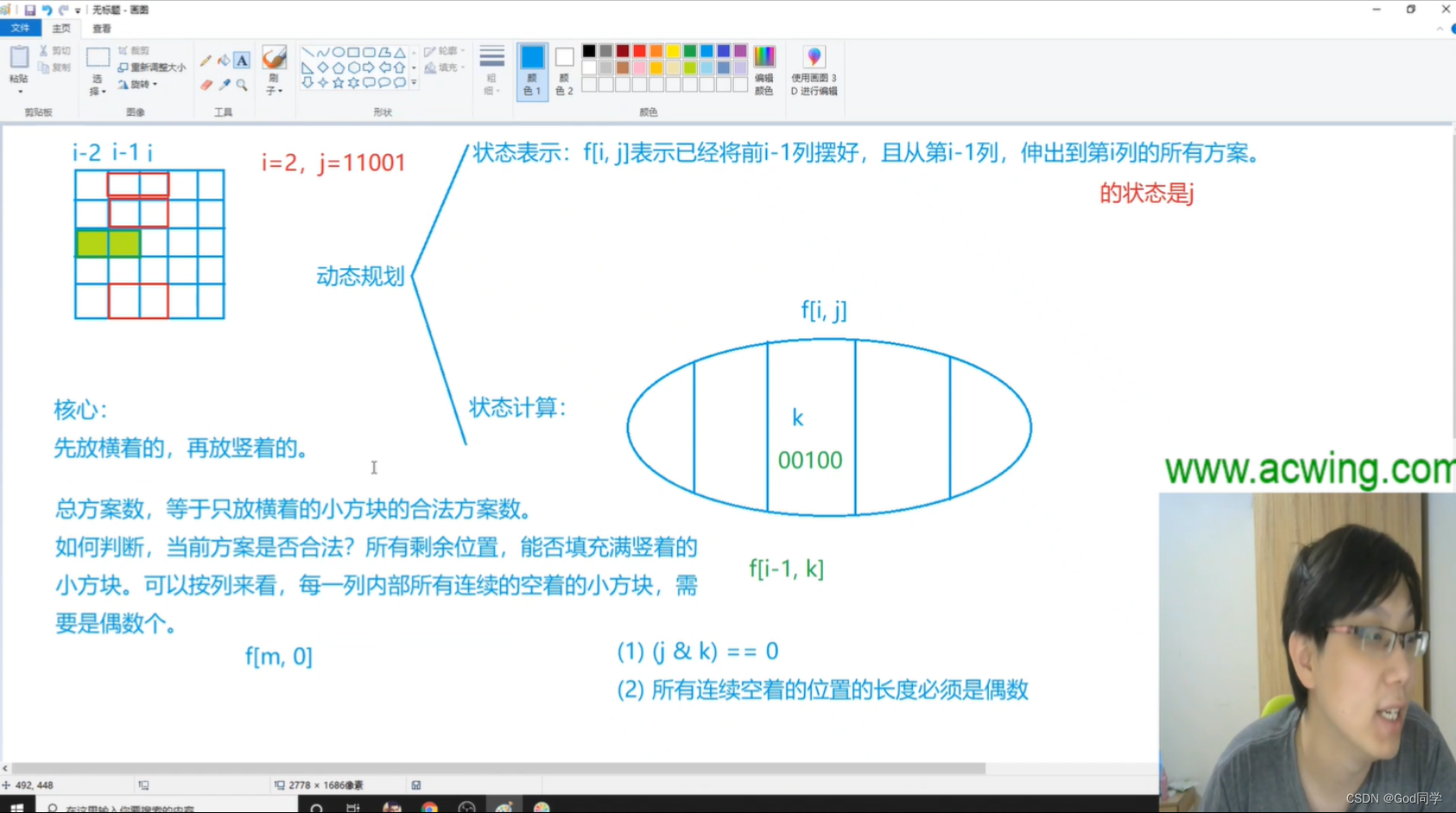The height and width of the screenshot is (813, 1456).
Task: Select 颜色 1 (Color 1) toggle
Action: [x=532, y=71]
